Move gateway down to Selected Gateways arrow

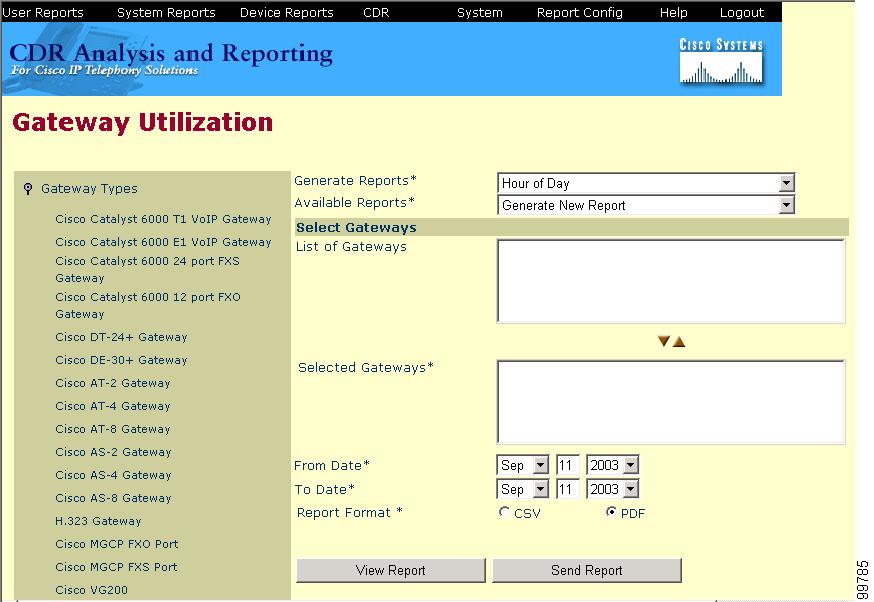click(663, 341)
